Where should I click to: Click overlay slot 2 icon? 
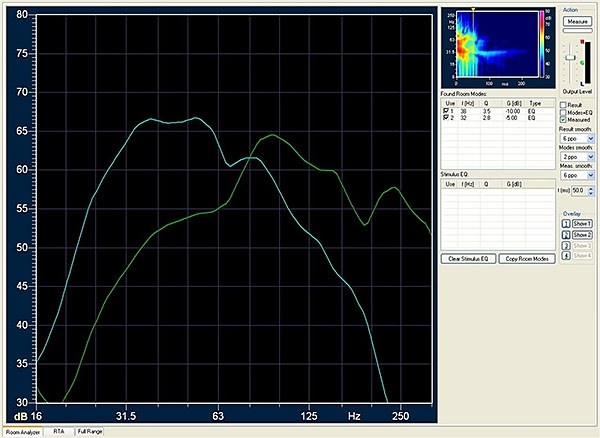(566, 234)
